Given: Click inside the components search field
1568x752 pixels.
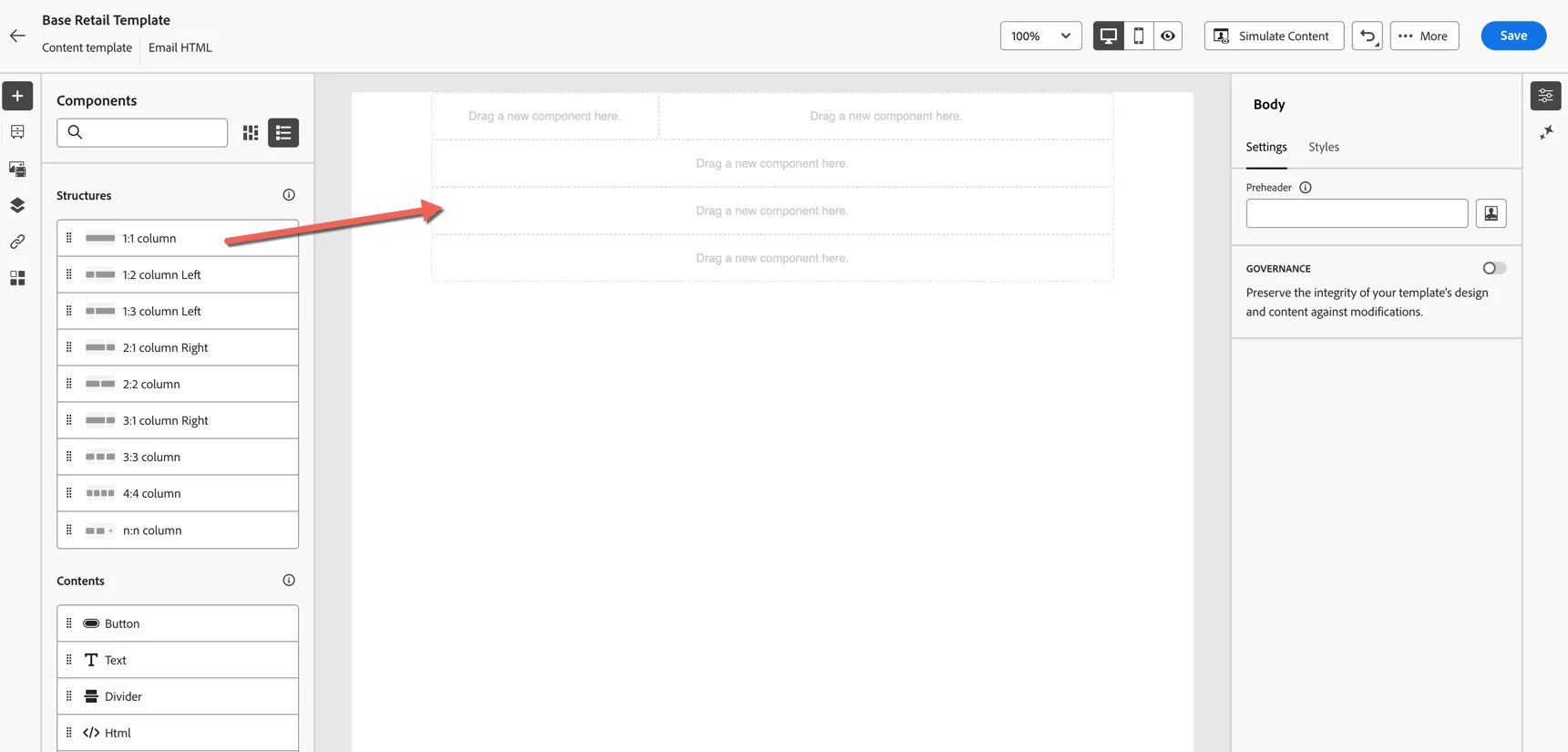Looking at the screenshot, I should 142,133.
